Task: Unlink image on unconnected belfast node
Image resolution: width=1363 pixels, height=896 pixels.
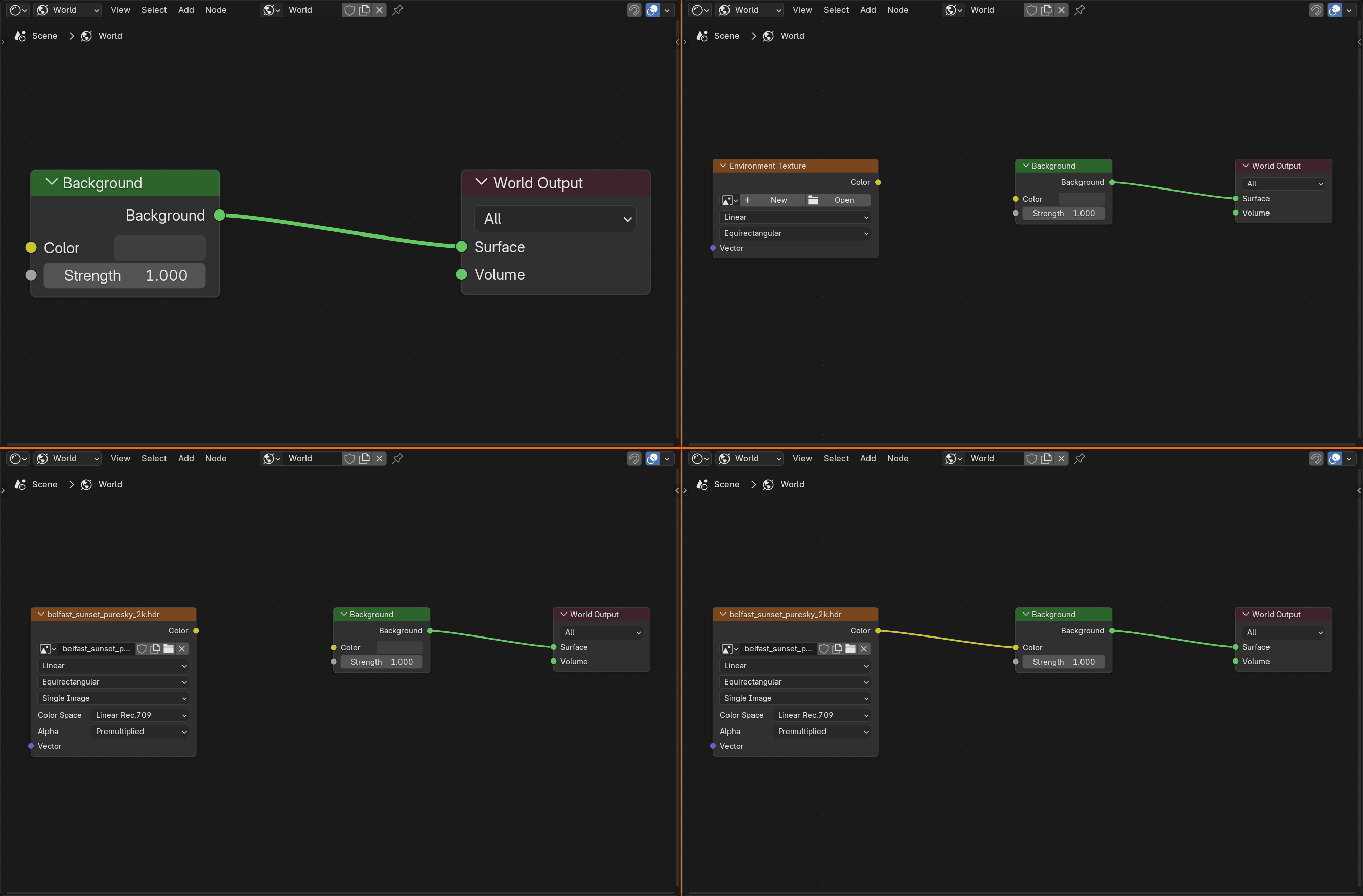Action: (x=182, y=648)
